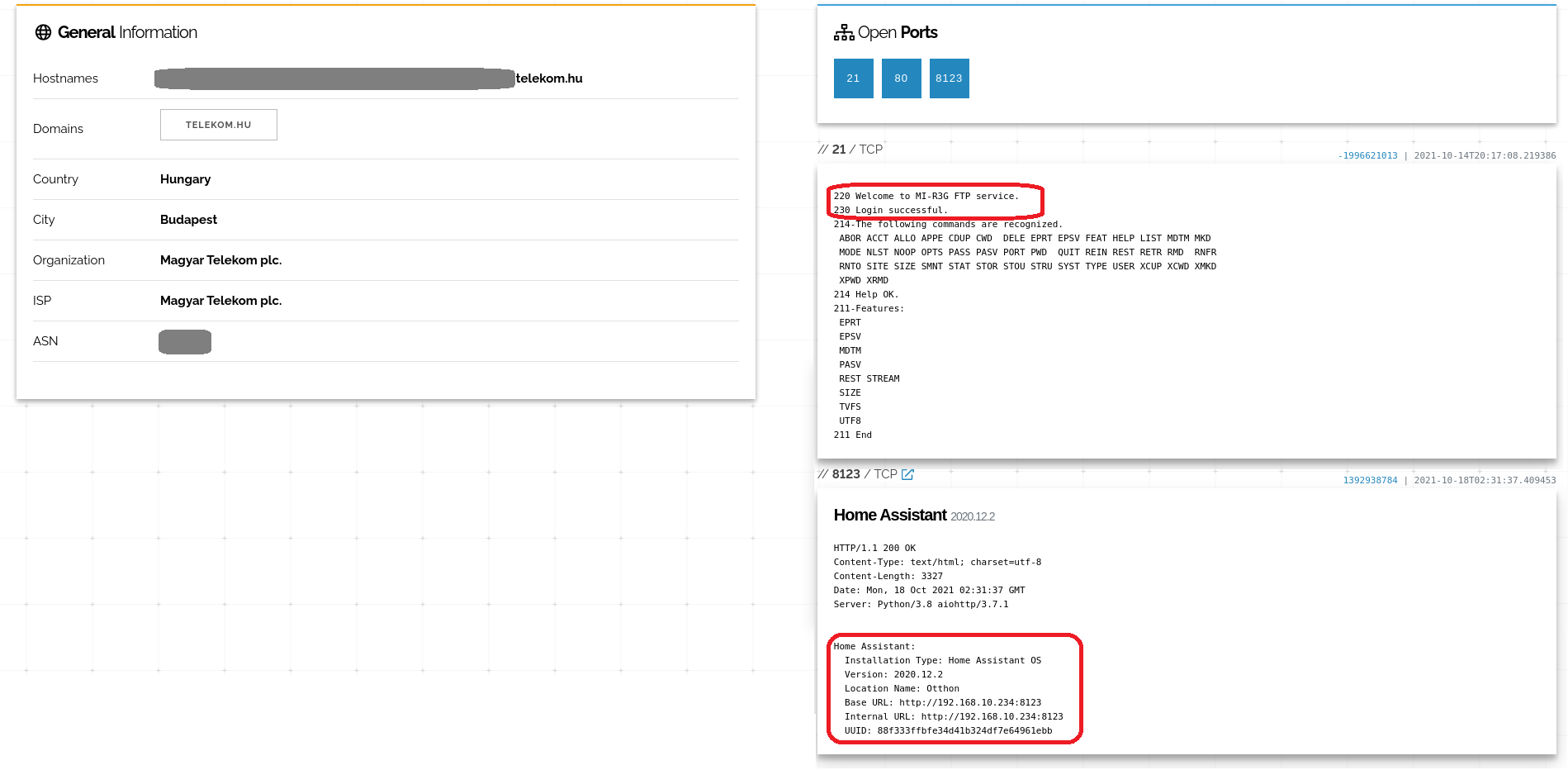
Task: Click the 2021-10-14T20:17:08 timestamp
Action: [1485, 155]
